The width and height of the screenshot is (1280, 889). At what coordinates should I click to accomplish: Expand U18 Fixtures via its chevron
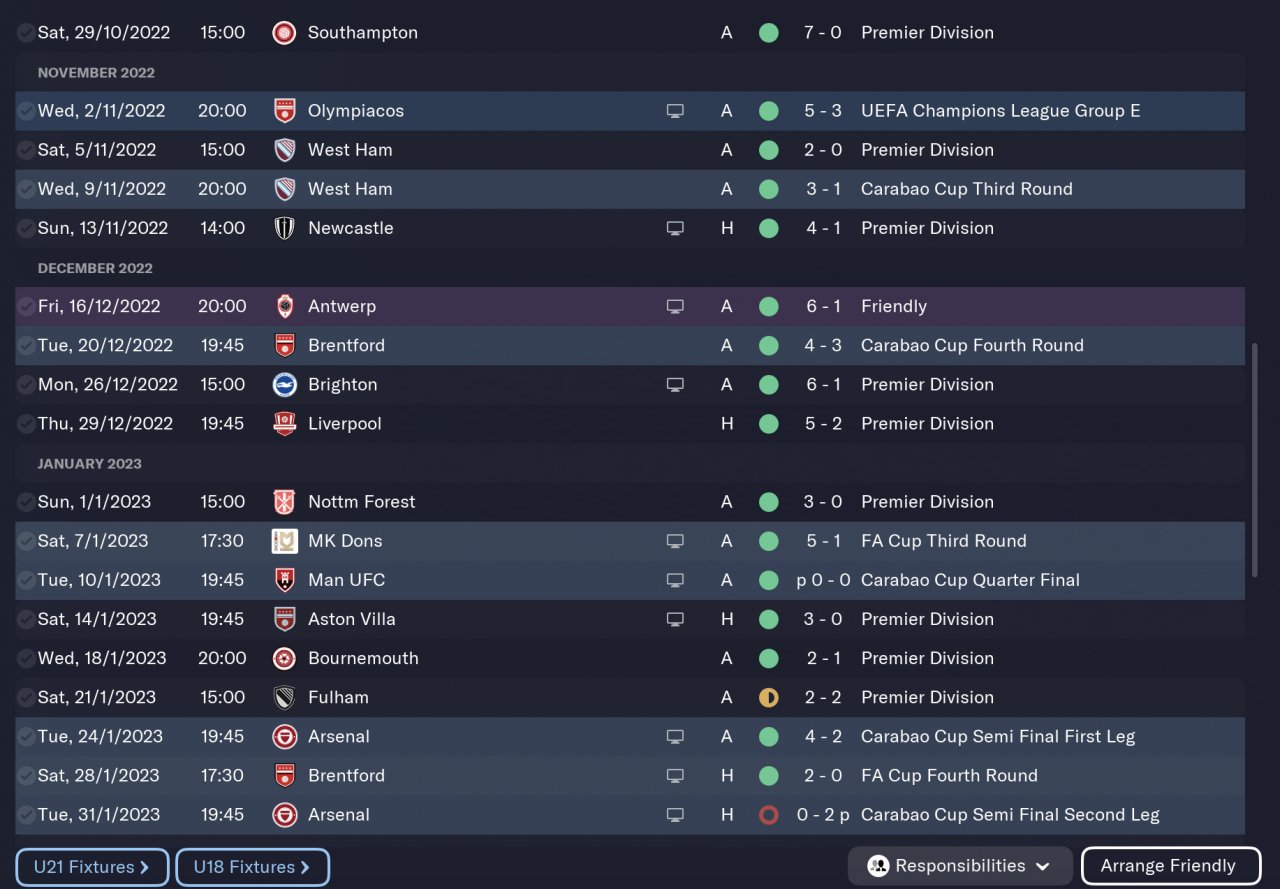(x=305, y=867)
